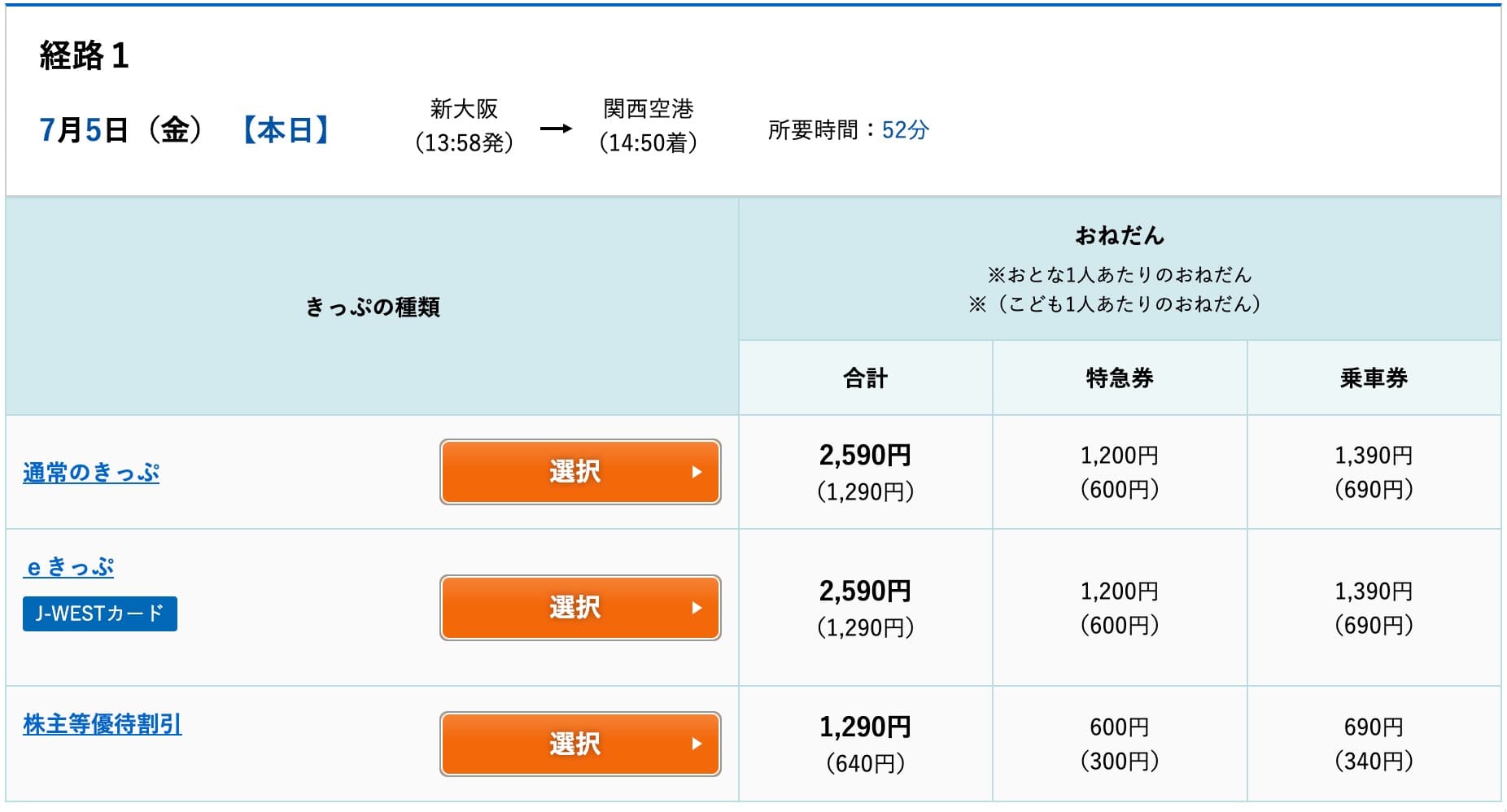Click the route arrow between the stations

point(557,129)
